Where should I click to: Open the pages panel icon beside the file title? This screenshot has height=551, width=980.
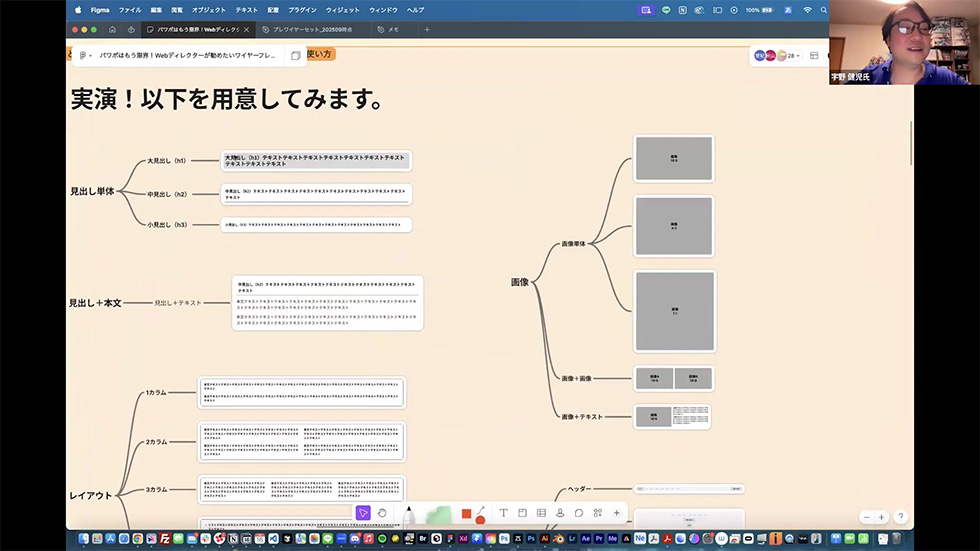pos(296,56)
